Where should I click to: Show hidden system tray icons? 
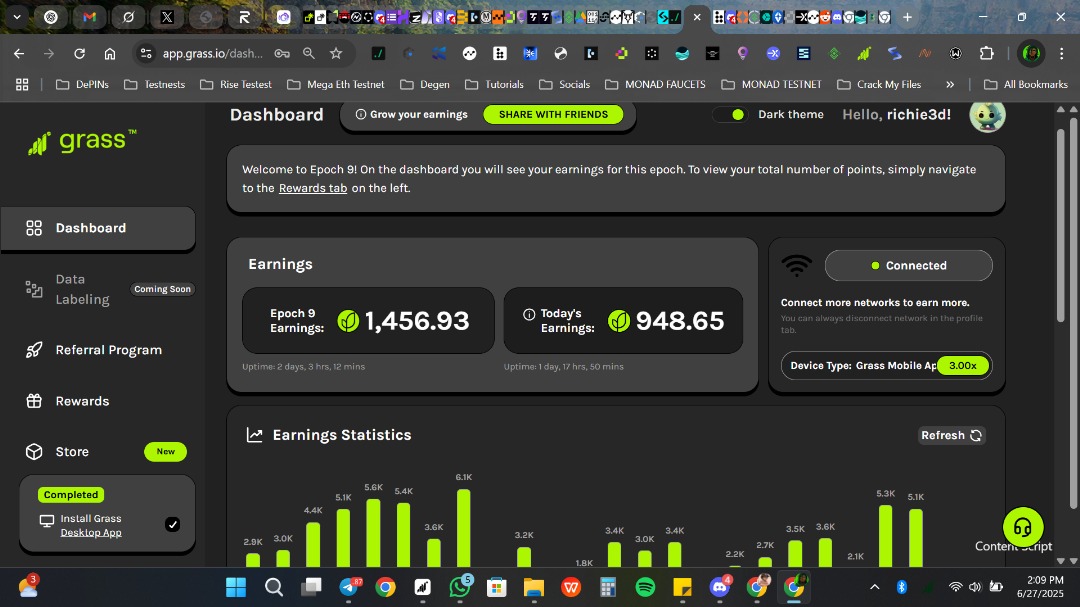(x=874, y=587)
